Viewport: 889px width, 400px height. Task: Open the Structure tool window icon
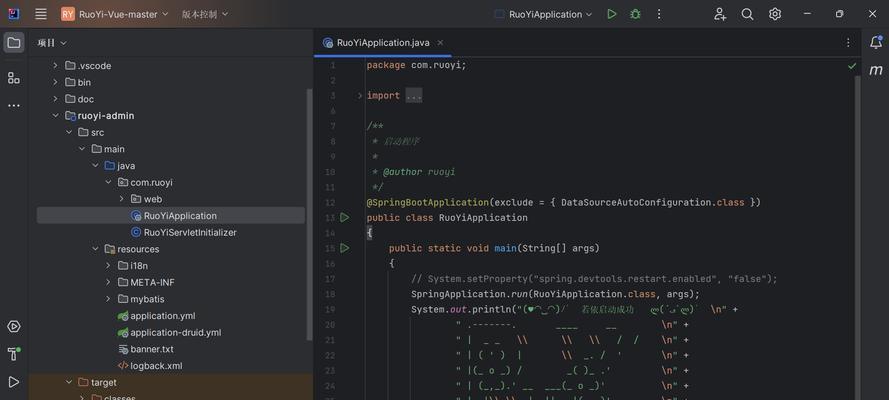[x=14, y=78]
